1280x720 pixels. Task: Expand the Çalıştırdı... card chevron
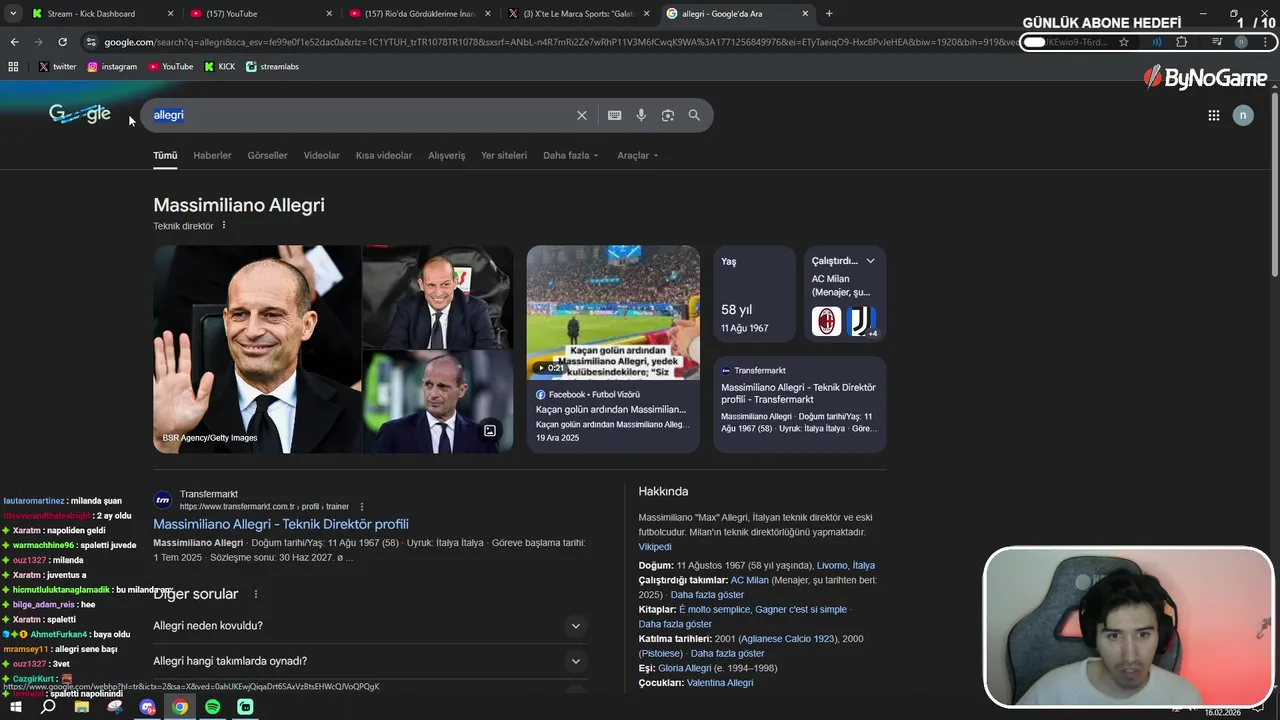870,261
